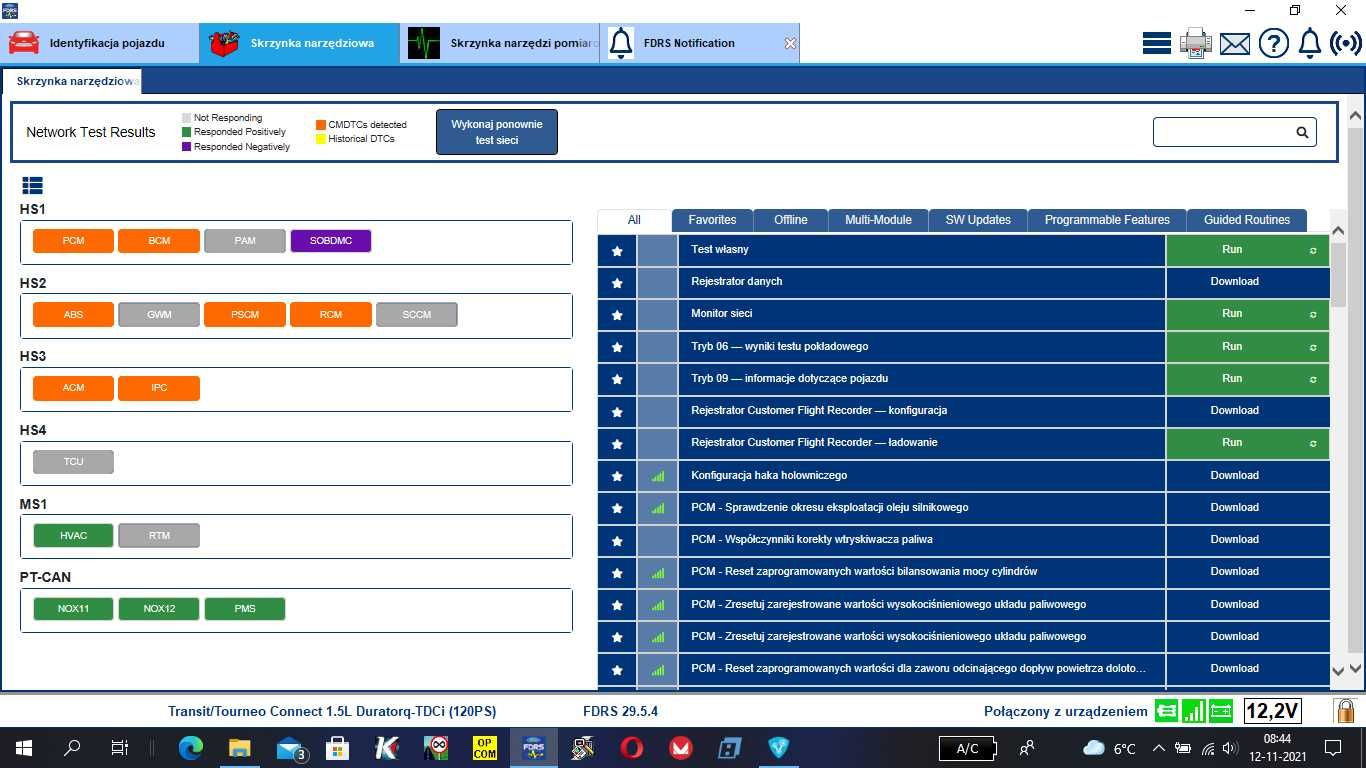Run Test własny
This screenshot has height=768, width=1366.
pos(1247,250)
